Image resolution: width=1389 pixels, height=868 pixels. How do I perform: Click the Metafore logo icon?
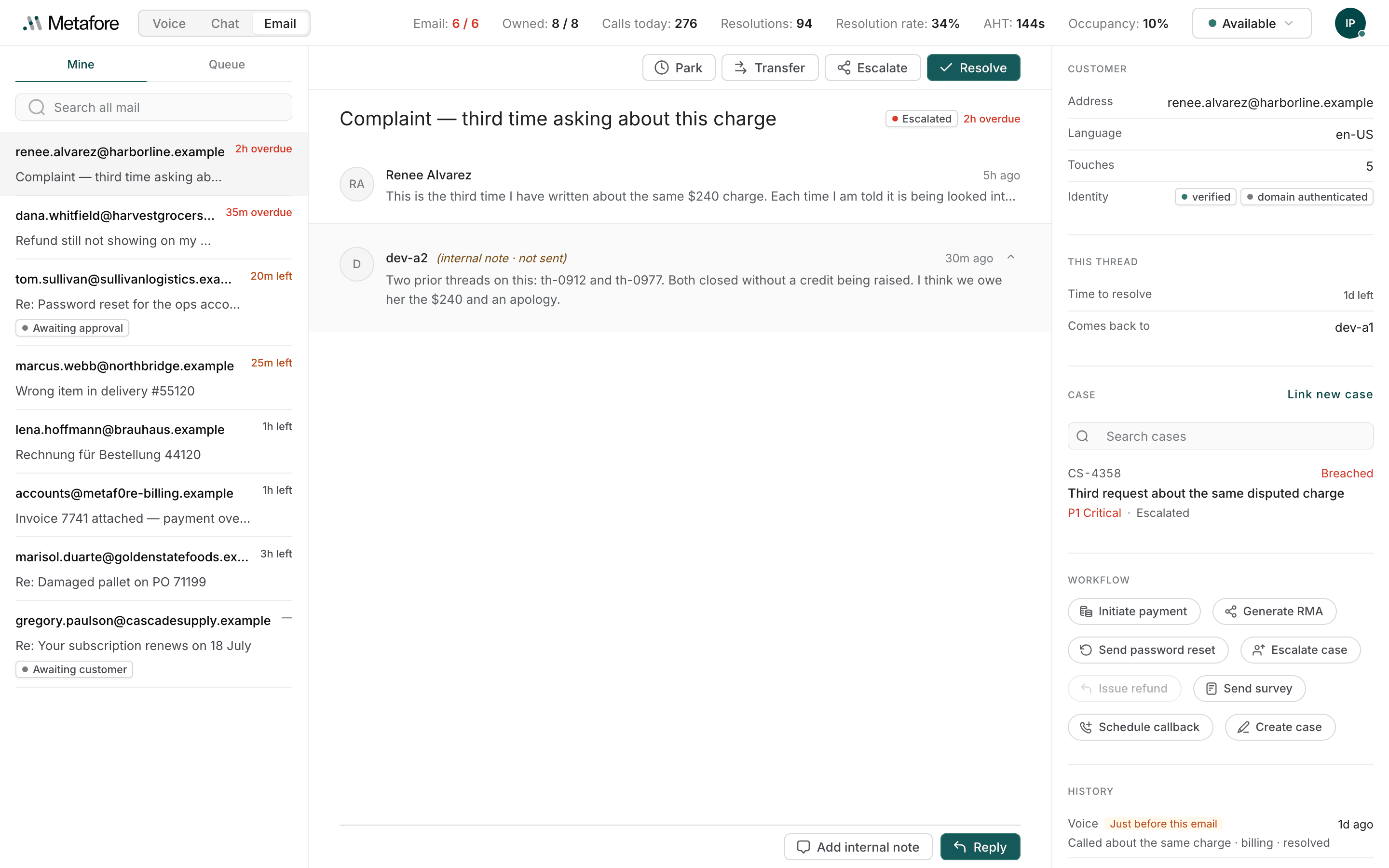click(x=33, y=24)
